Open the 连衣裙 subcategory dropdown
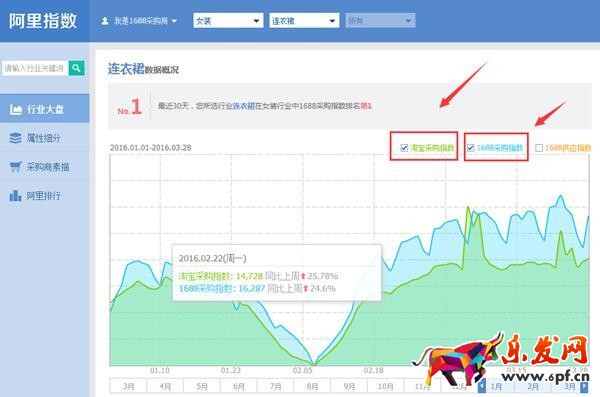Screen dimensions: 600x397 [304, 21]
